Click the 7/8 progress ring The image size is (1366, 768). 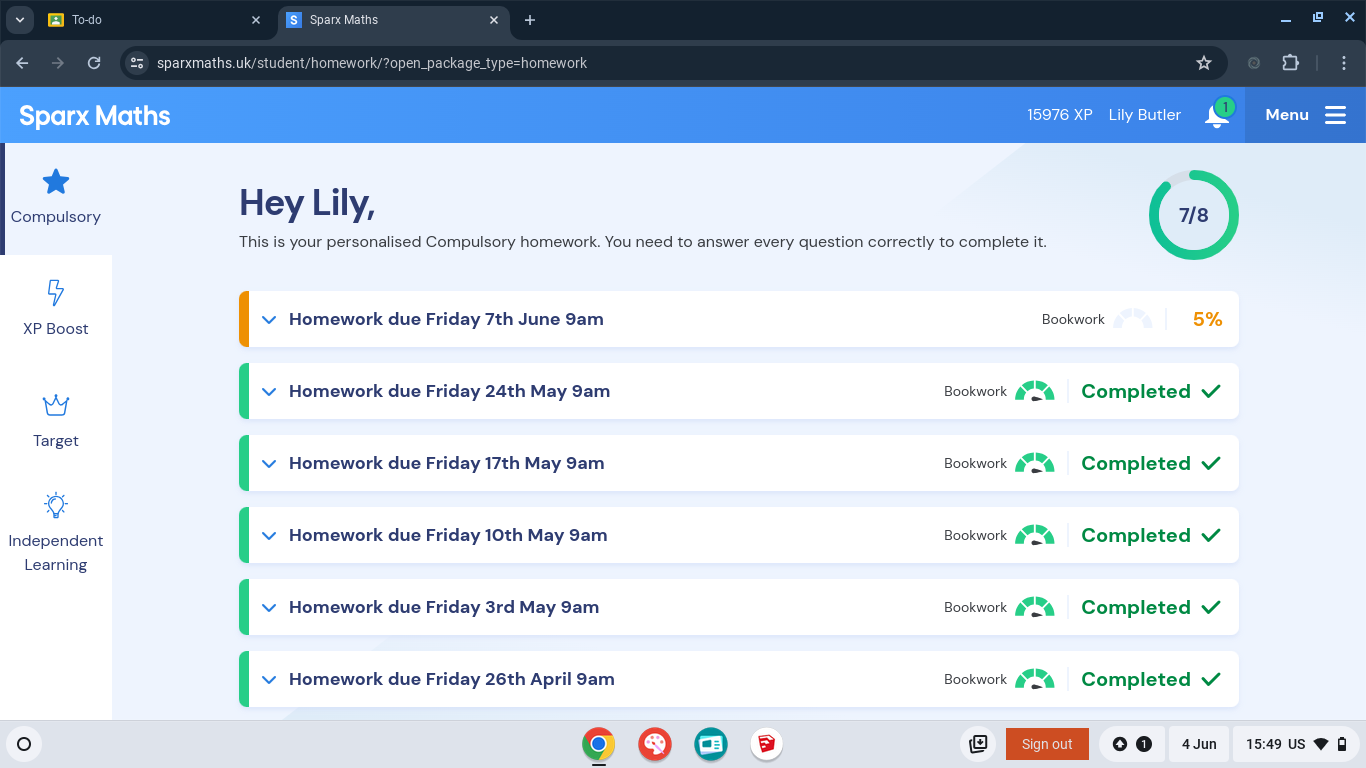pos(1193,216)
